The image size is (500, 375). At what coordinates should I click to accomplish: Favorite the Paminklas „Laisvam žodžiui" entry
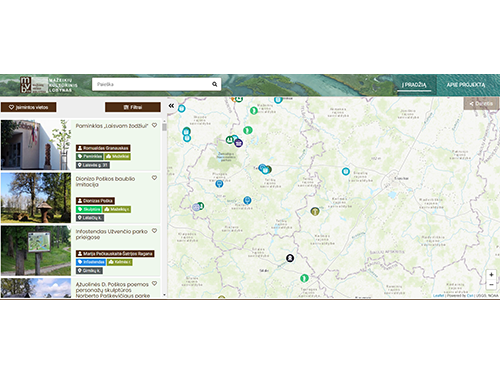click(x=154, y=125)
